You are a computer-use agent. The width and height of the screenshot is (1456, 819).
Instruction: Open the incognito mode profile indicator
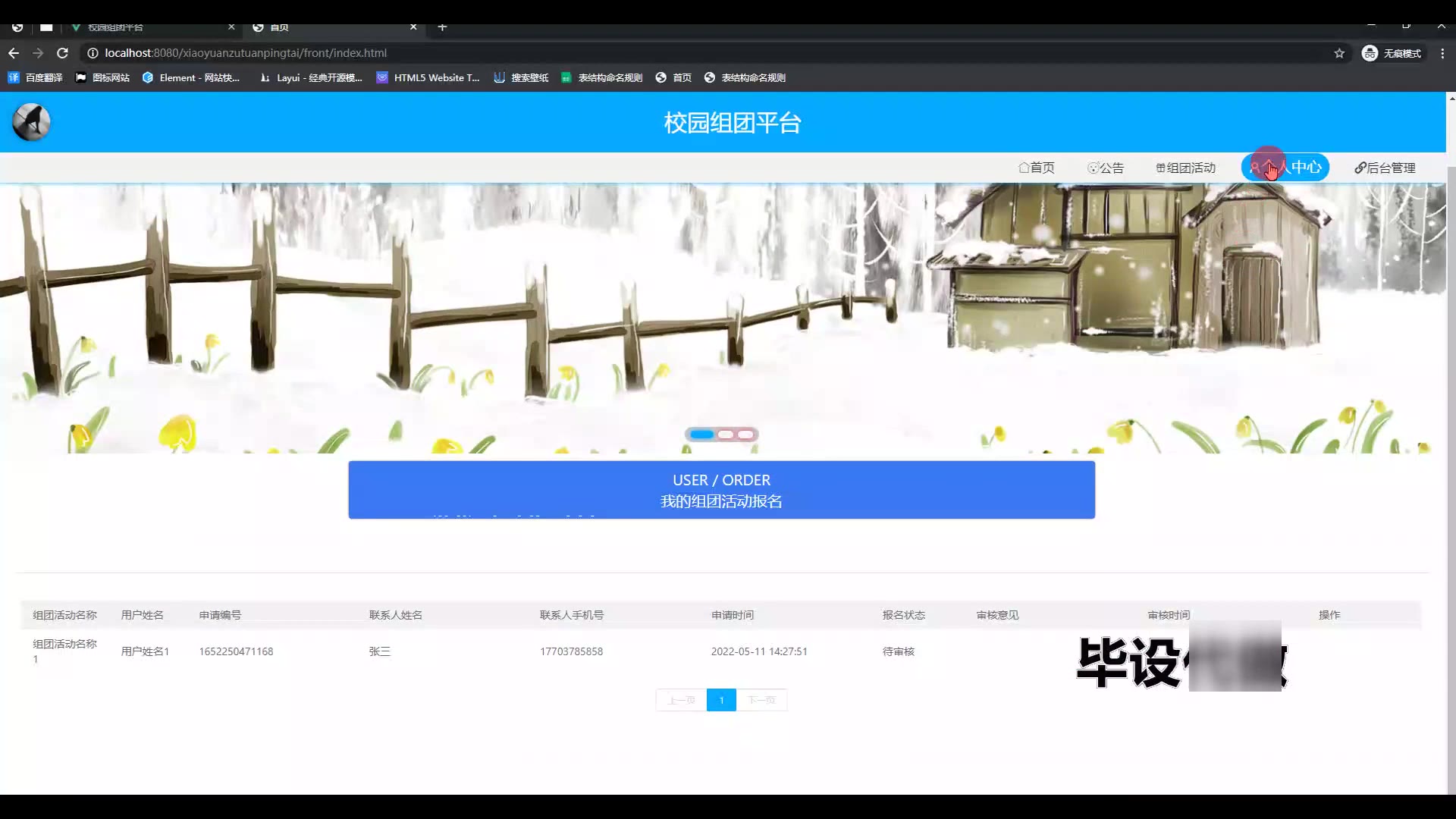[1392, 53]
